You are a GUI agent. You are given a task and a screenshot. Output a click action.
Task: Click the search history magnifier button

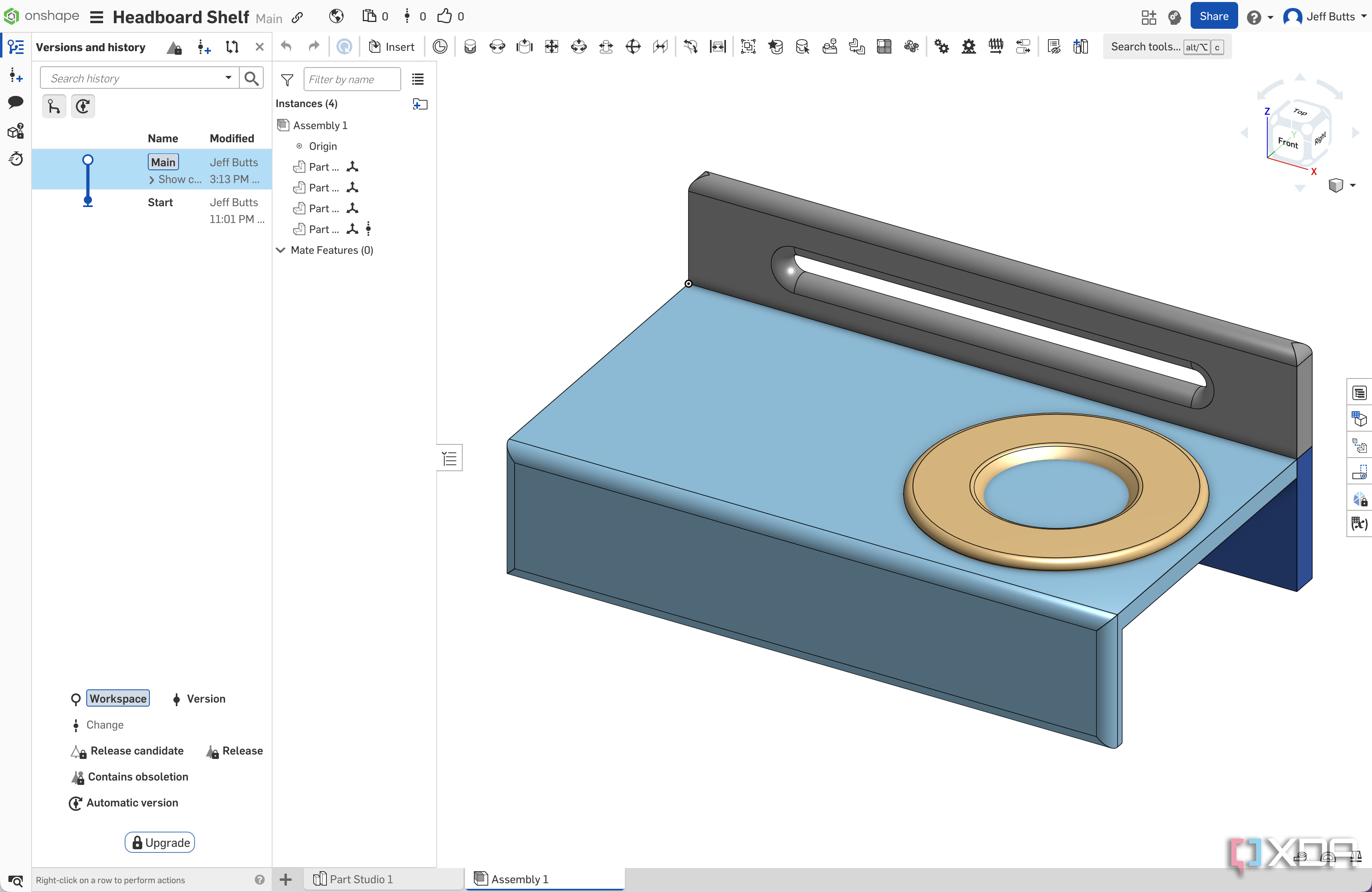tap(251, 78)
